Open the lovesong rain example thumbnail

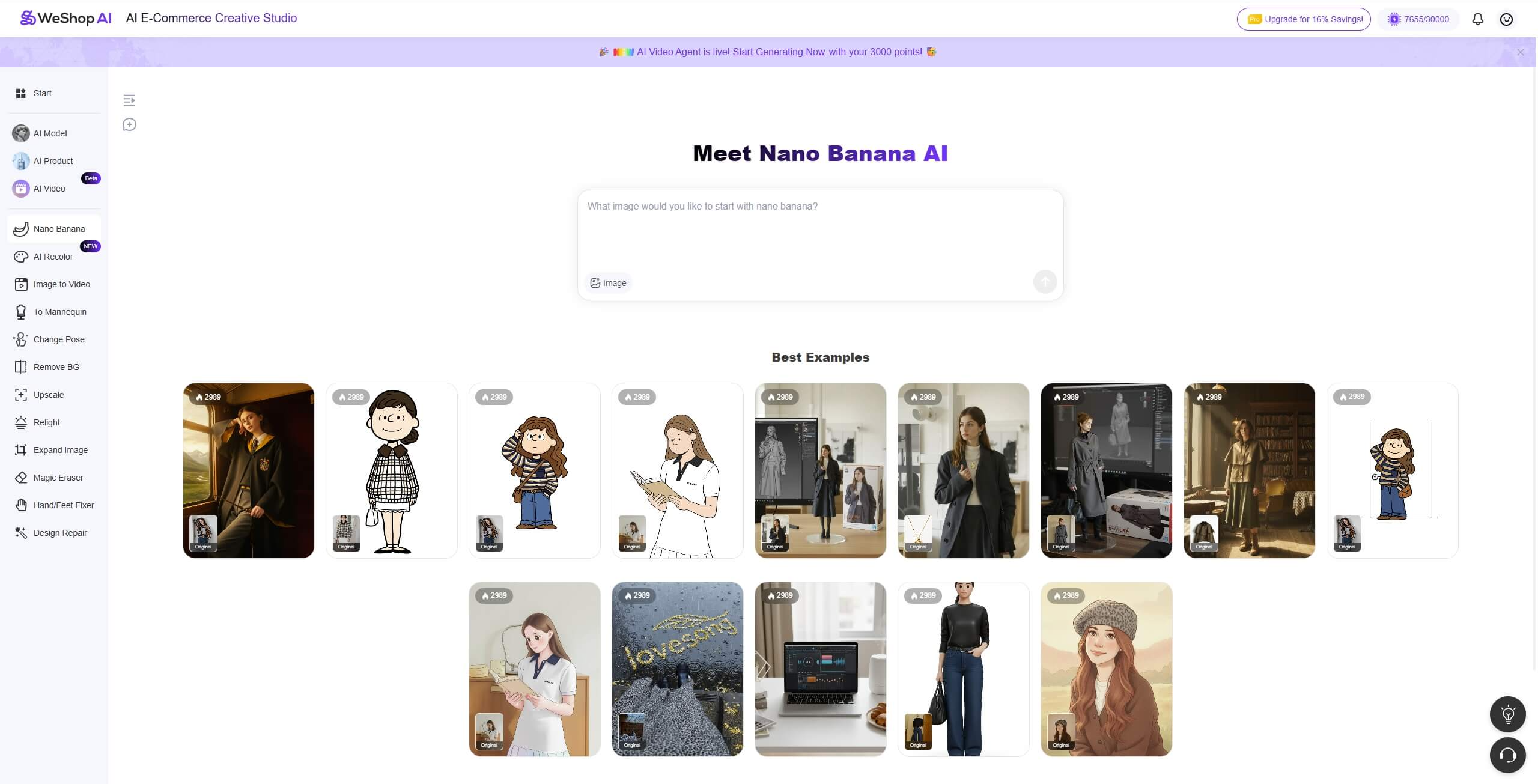tap(677, 669)
